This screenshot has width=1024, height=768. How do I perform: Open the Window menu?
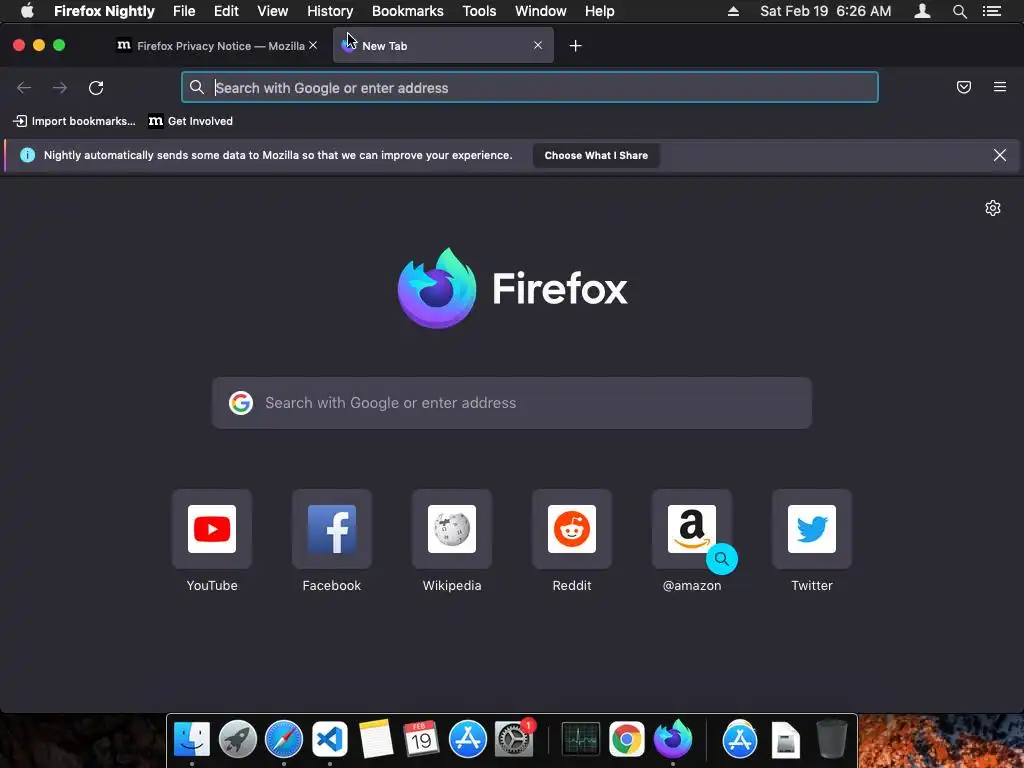point(541,11)
